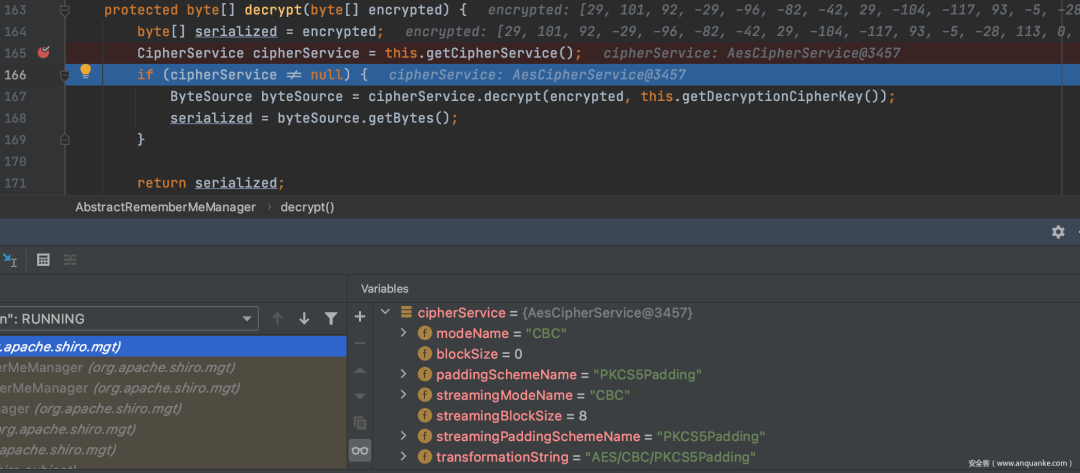Click line number 168 in gutter
Image resolution: width=1080 pixels, height=473 pixels.
(15, 118)
